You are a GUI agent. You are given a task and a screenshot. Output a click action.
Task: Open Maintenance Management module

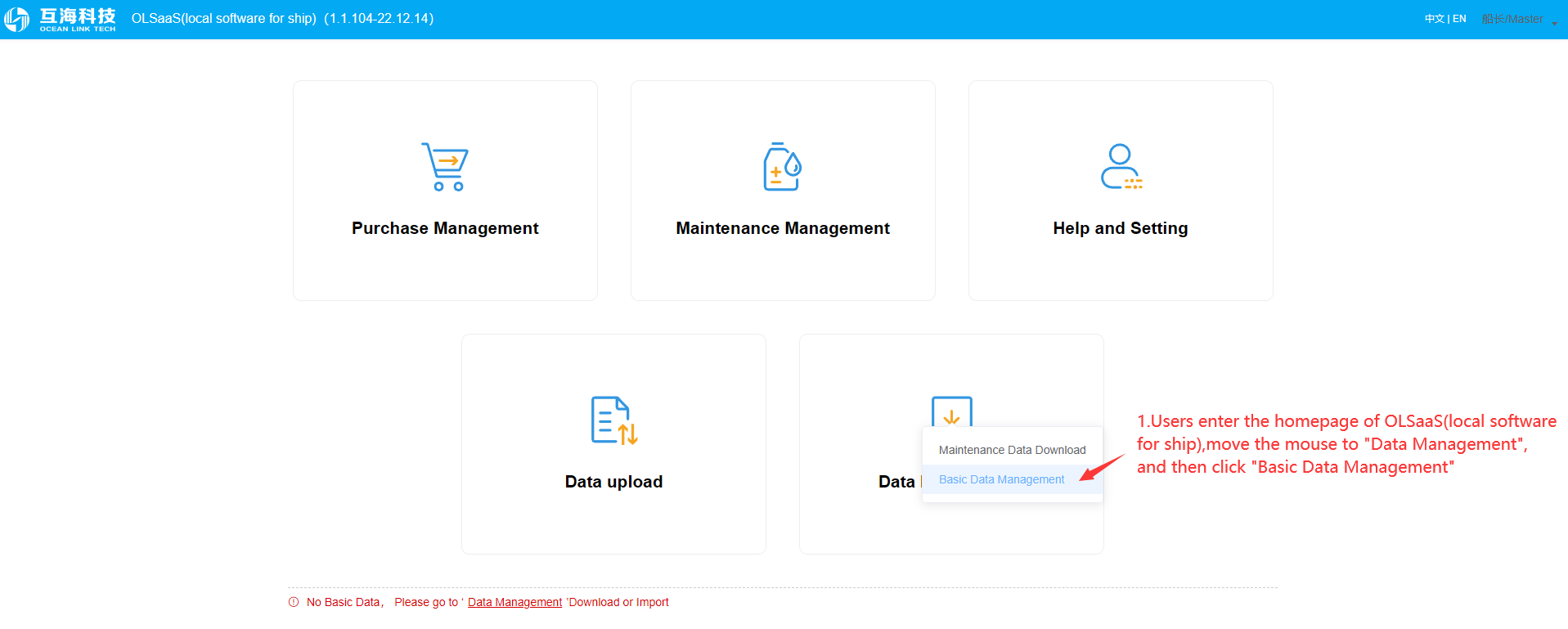[x=783, y=191]
